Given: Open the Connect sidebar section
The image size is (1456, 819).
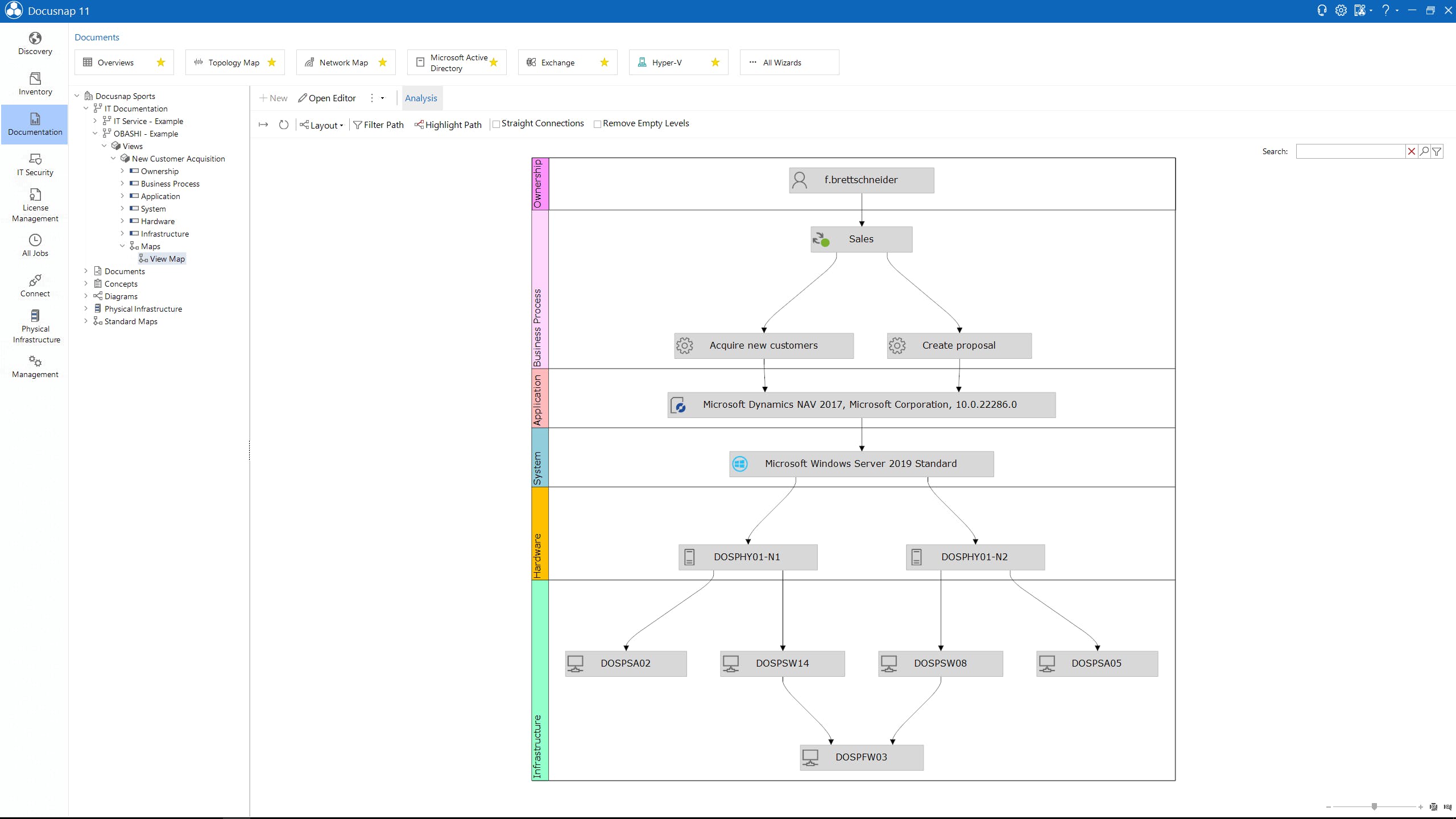Looking at the screenshot, I should (35, 286).
